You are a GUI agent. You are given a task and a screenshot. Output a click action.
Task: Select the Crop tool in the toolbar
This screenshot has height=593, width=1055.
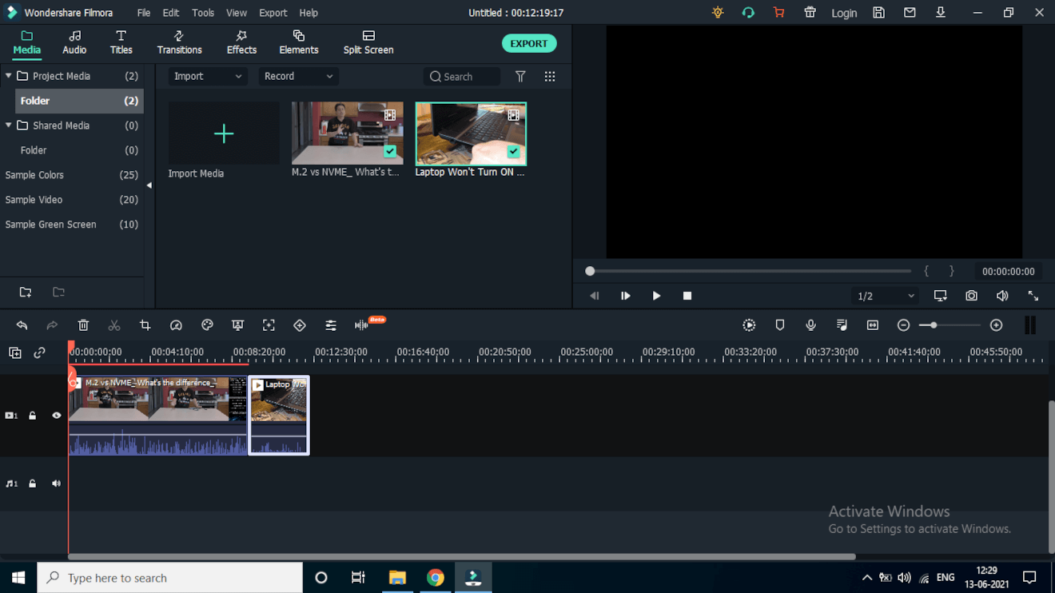pyautogui.click(x=146, y=325)
